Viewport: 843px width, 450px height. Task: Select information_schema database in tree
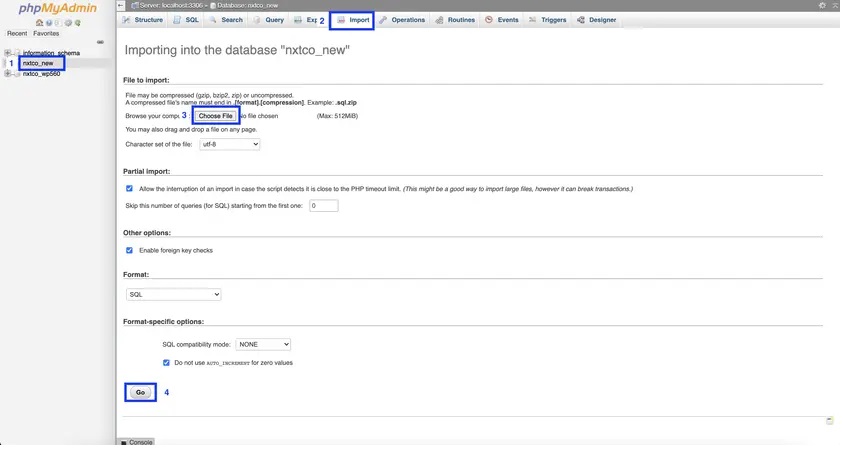[51, 53]
